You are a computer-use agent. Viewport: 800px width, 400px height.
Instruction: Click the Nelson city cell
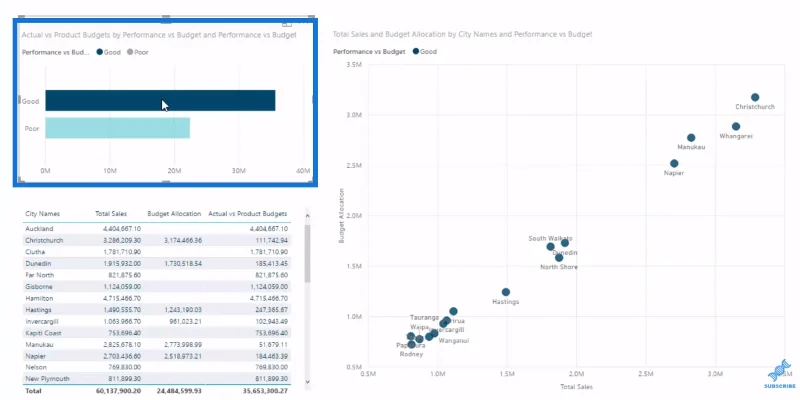click(x=35, y=367)
